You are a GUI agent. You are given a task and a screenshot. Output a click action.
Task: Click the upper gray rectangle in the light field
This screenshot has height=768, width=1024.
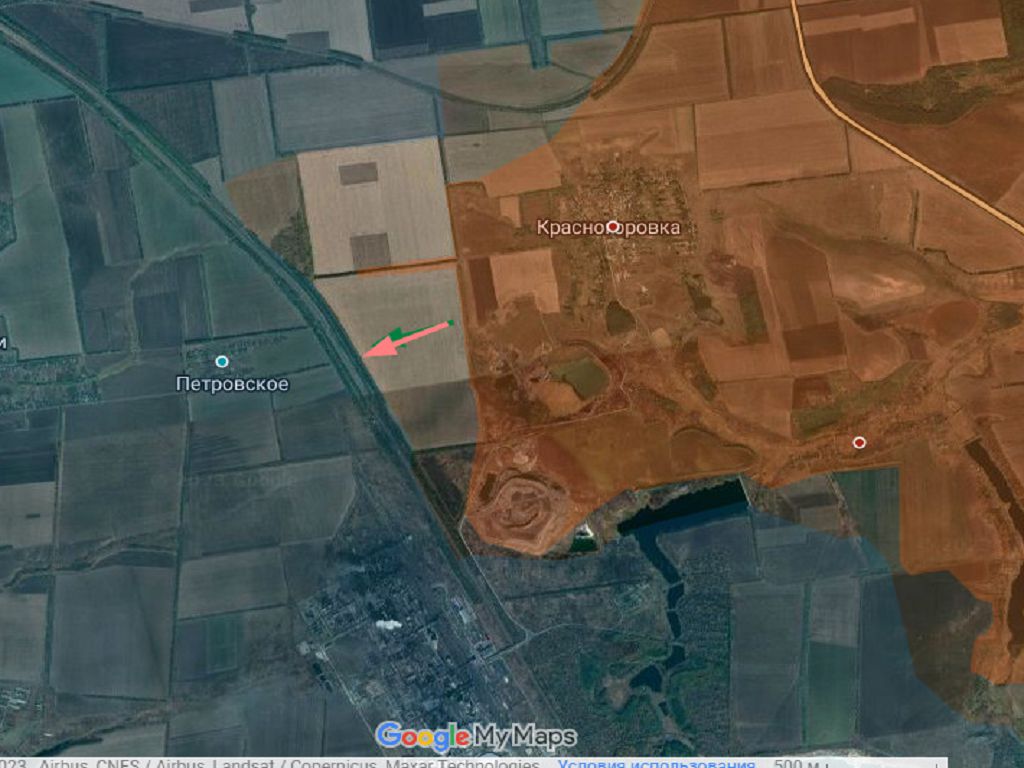point(358,173)
